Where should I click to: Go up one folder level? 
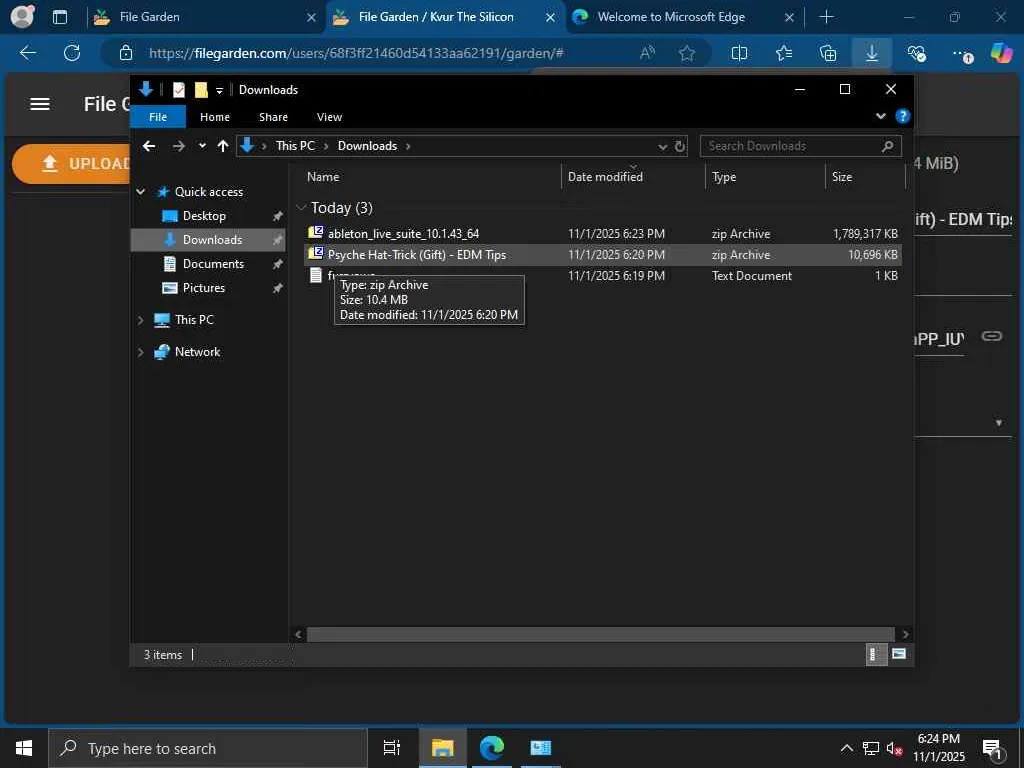223,146
